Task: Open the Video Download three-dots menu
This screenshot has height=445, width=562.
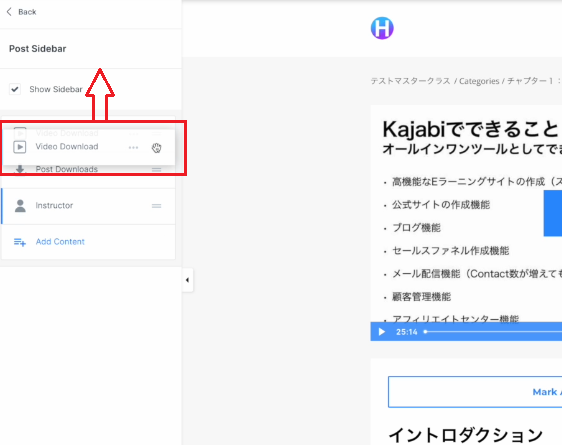Action: click(x=133, y=147)
